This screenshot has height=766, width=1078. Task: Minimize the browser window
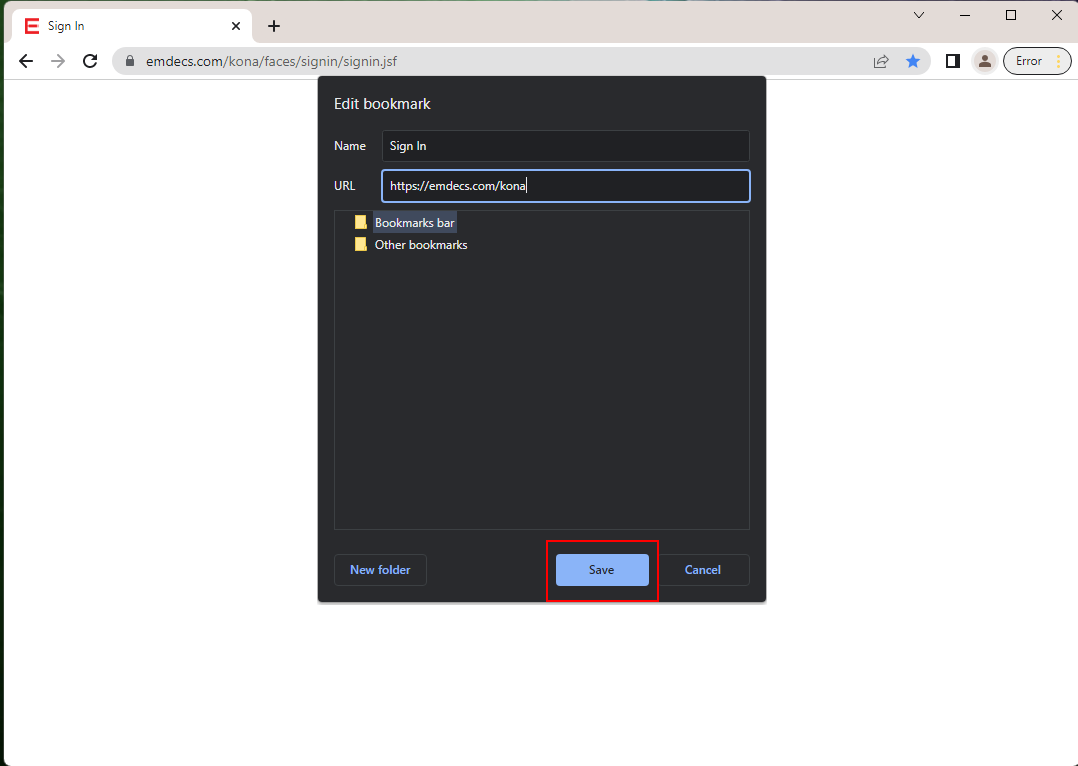pos(965,15)
